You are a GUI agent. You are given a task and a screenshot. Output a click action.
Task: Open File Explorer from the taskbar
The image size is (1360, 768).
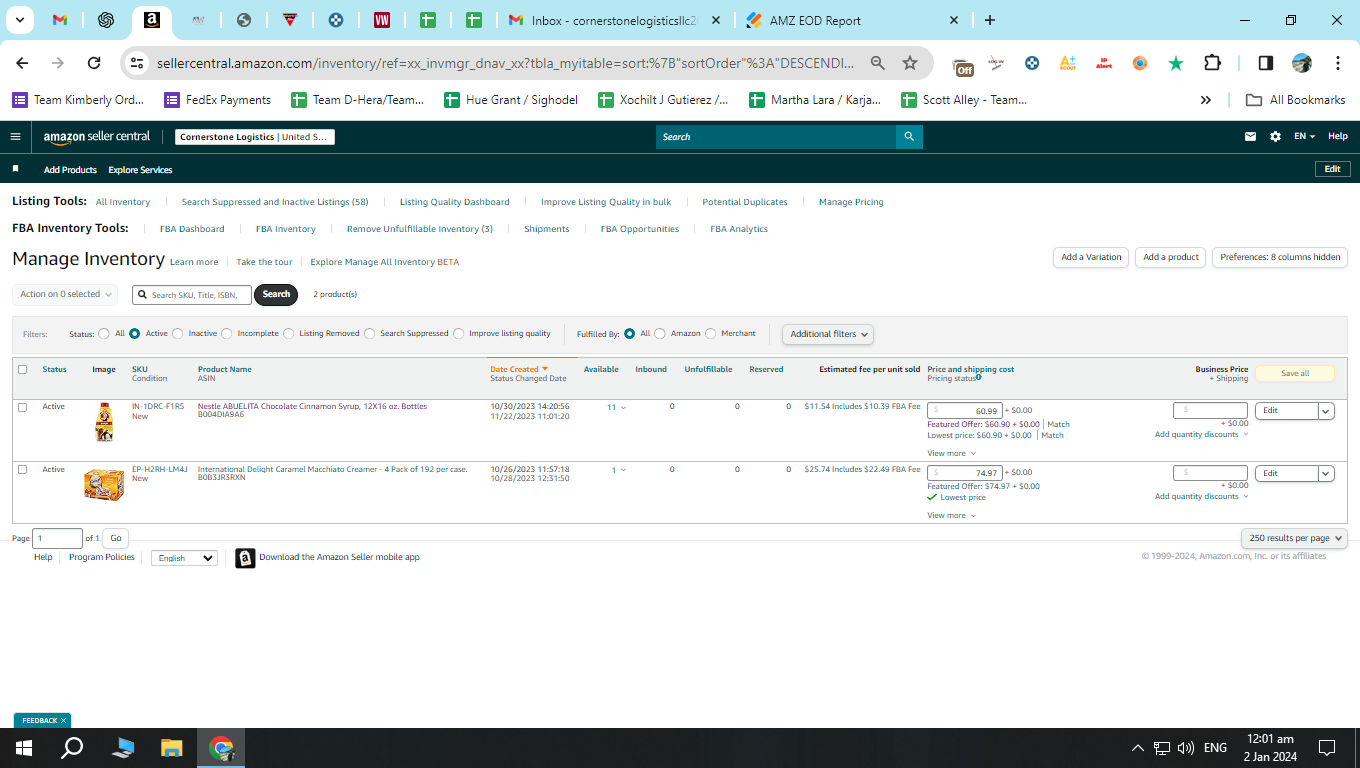coord(172,748)
